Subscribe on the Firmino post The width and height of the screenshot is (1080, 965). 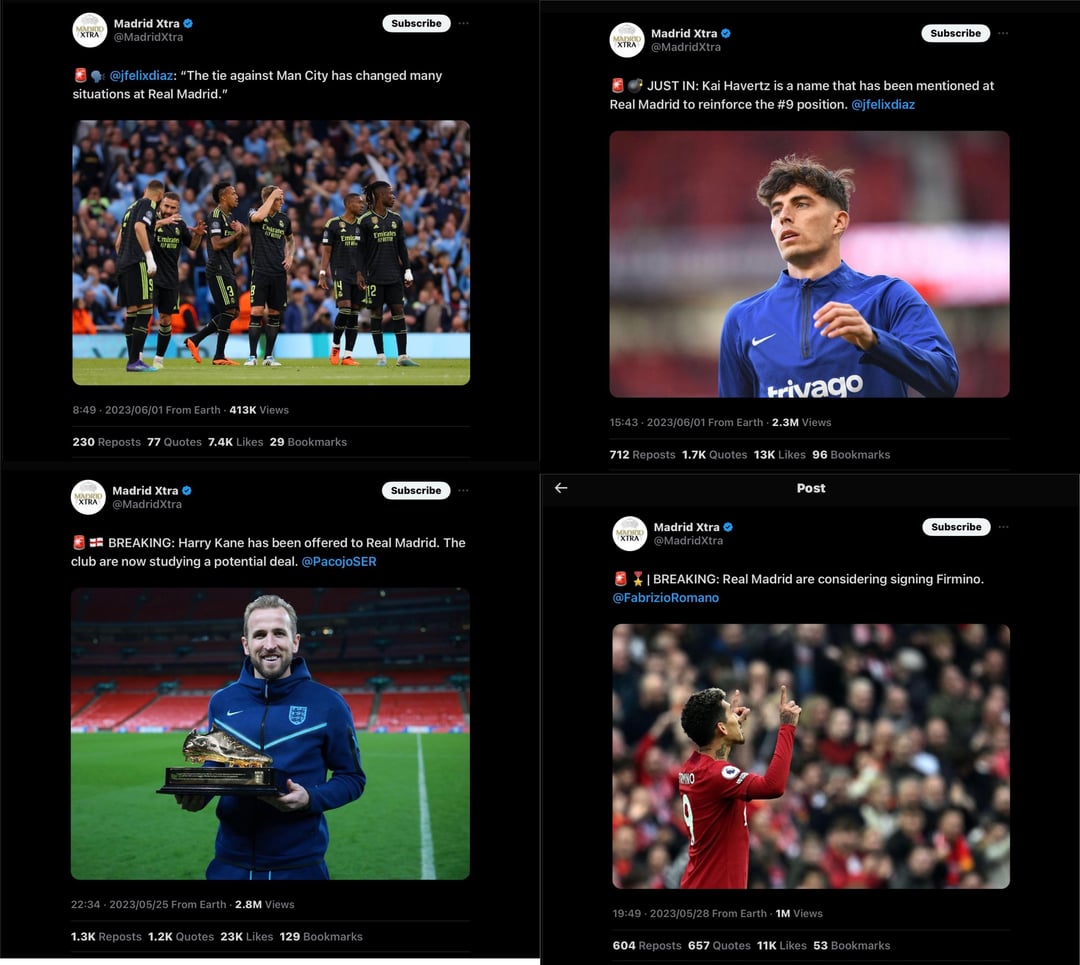[956, 527]
